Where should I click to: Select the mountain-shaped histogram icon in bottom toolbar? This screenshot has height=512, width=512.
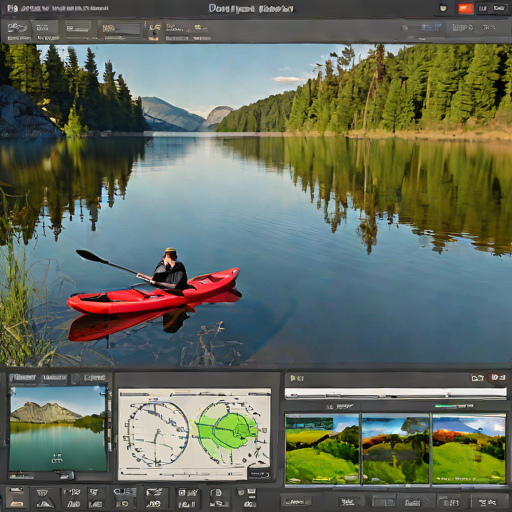coord(45,503)
